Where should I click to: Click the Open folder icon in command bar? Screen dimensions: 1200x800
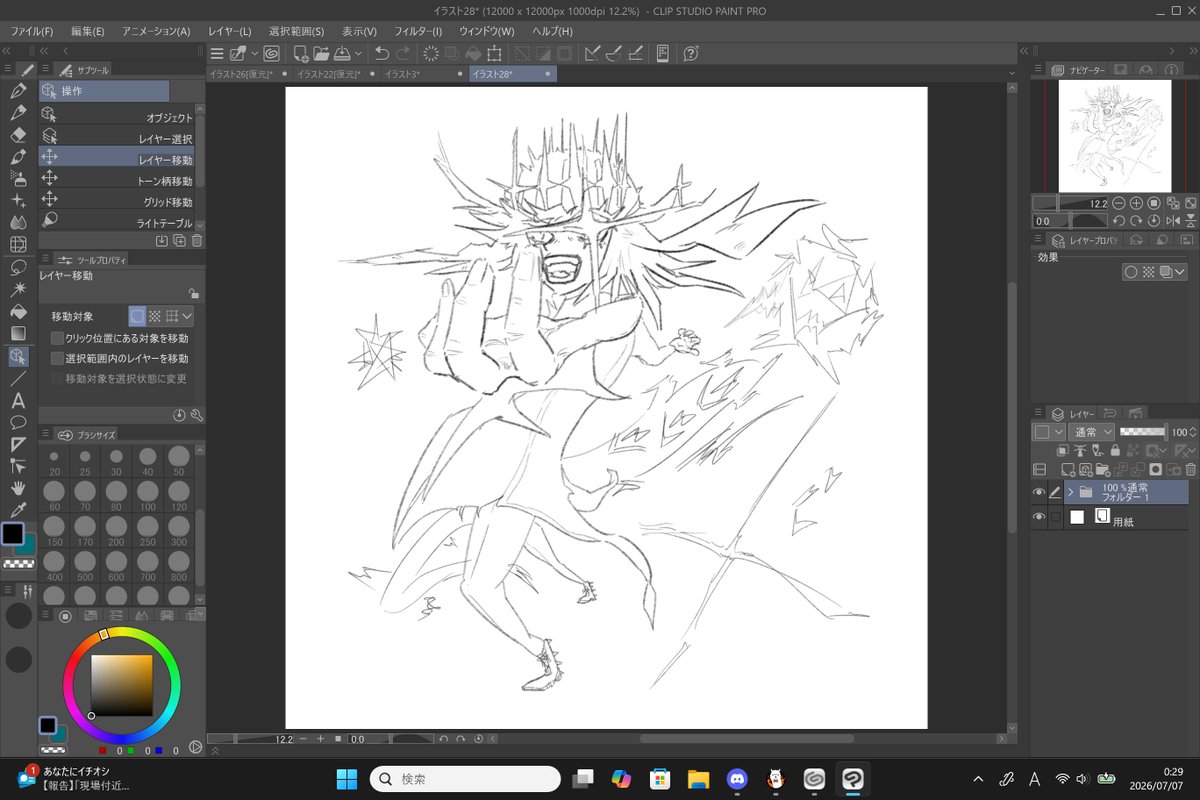pyautogui.click(x=321, y=53)
